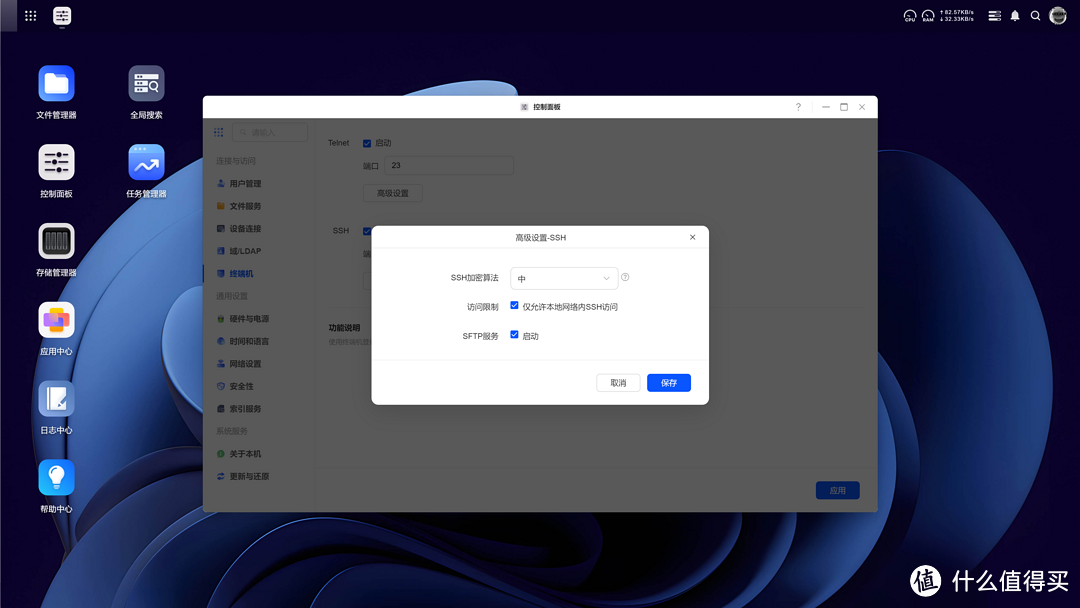Expand the SSH加密算法 dropdown

pyautogui.click(x=564, y=279)
